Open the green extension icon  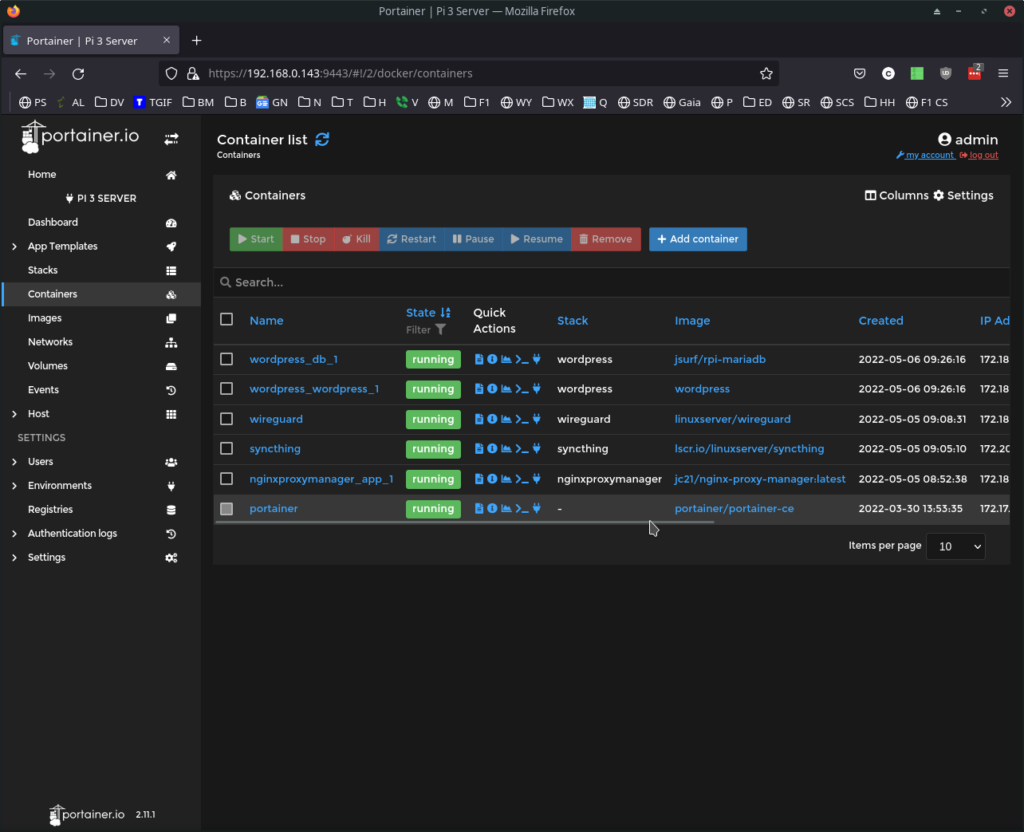(917, 74)
